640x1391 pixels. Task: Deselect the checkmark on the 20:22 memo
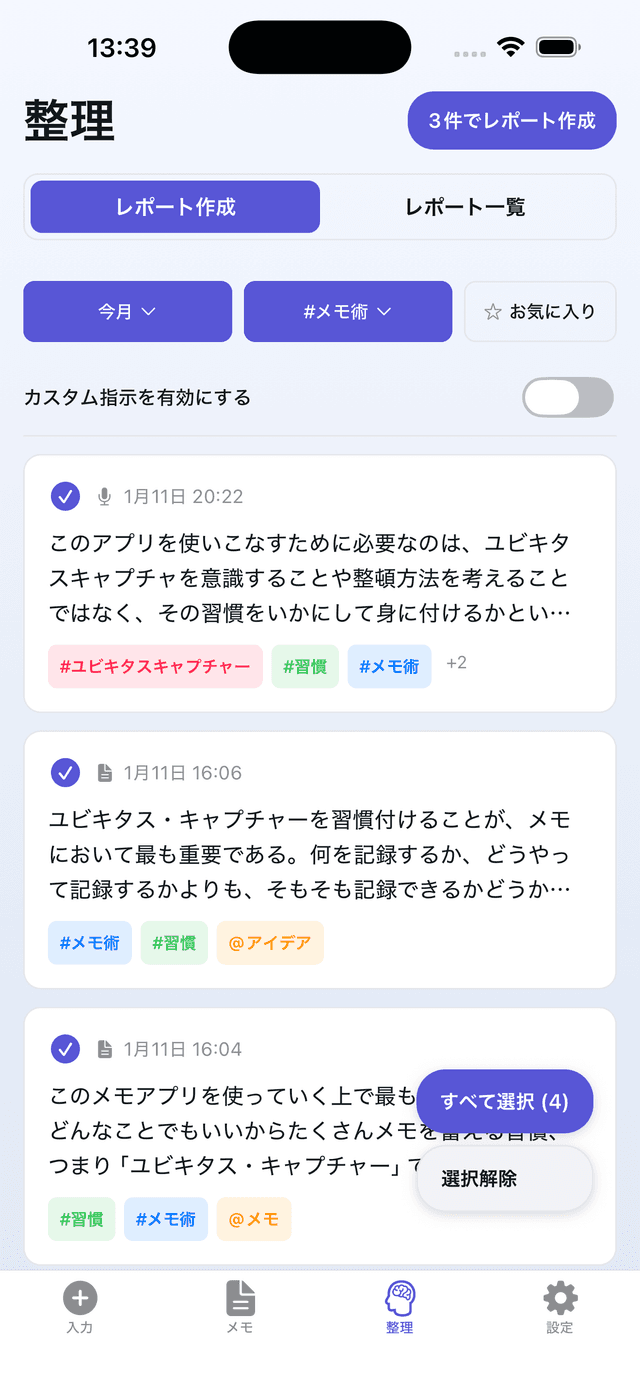tap(65, 496)
